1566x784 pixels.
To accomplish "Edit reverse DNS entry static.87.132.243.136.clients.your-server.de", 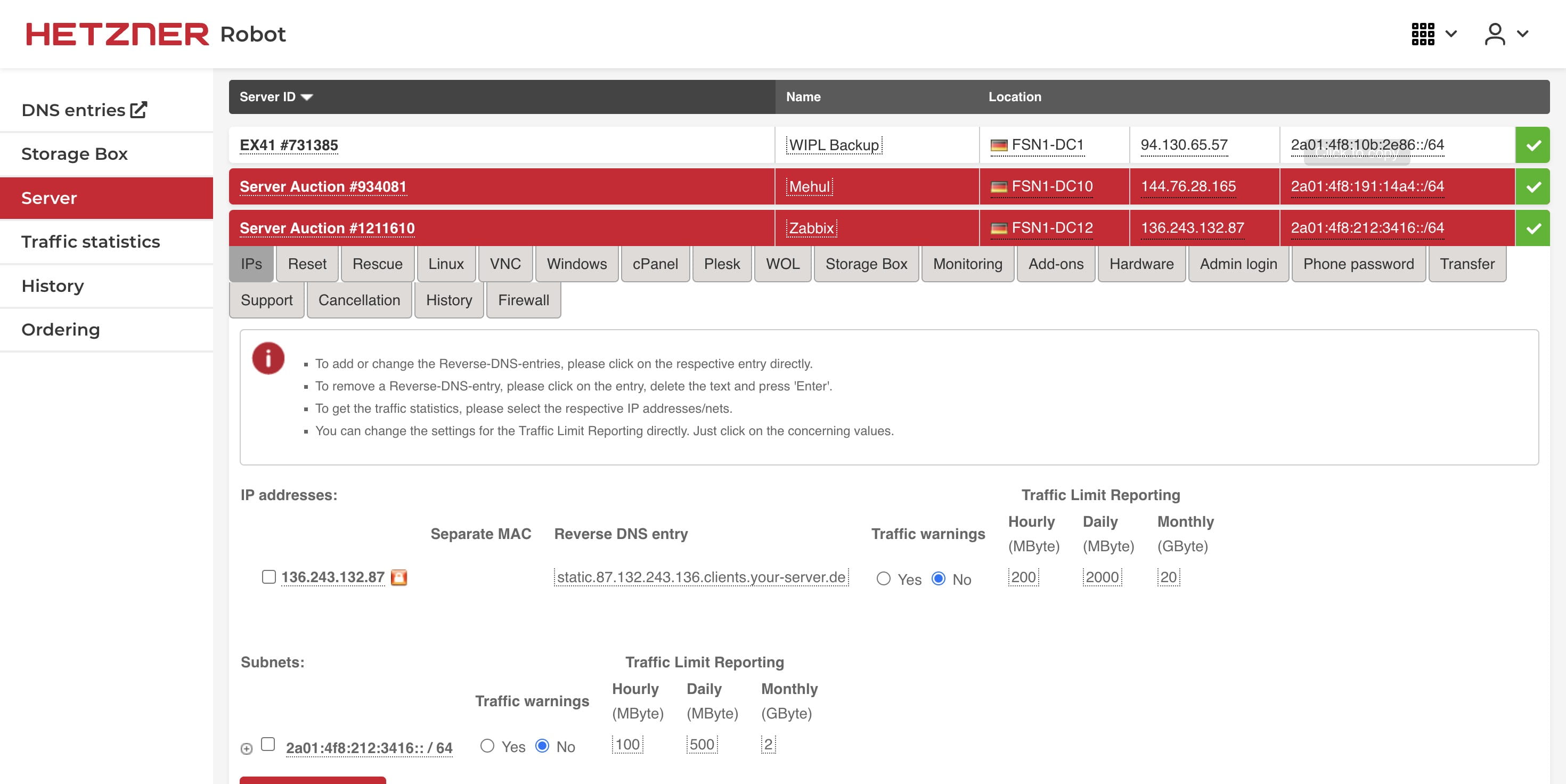I will [x=701, y=577].
